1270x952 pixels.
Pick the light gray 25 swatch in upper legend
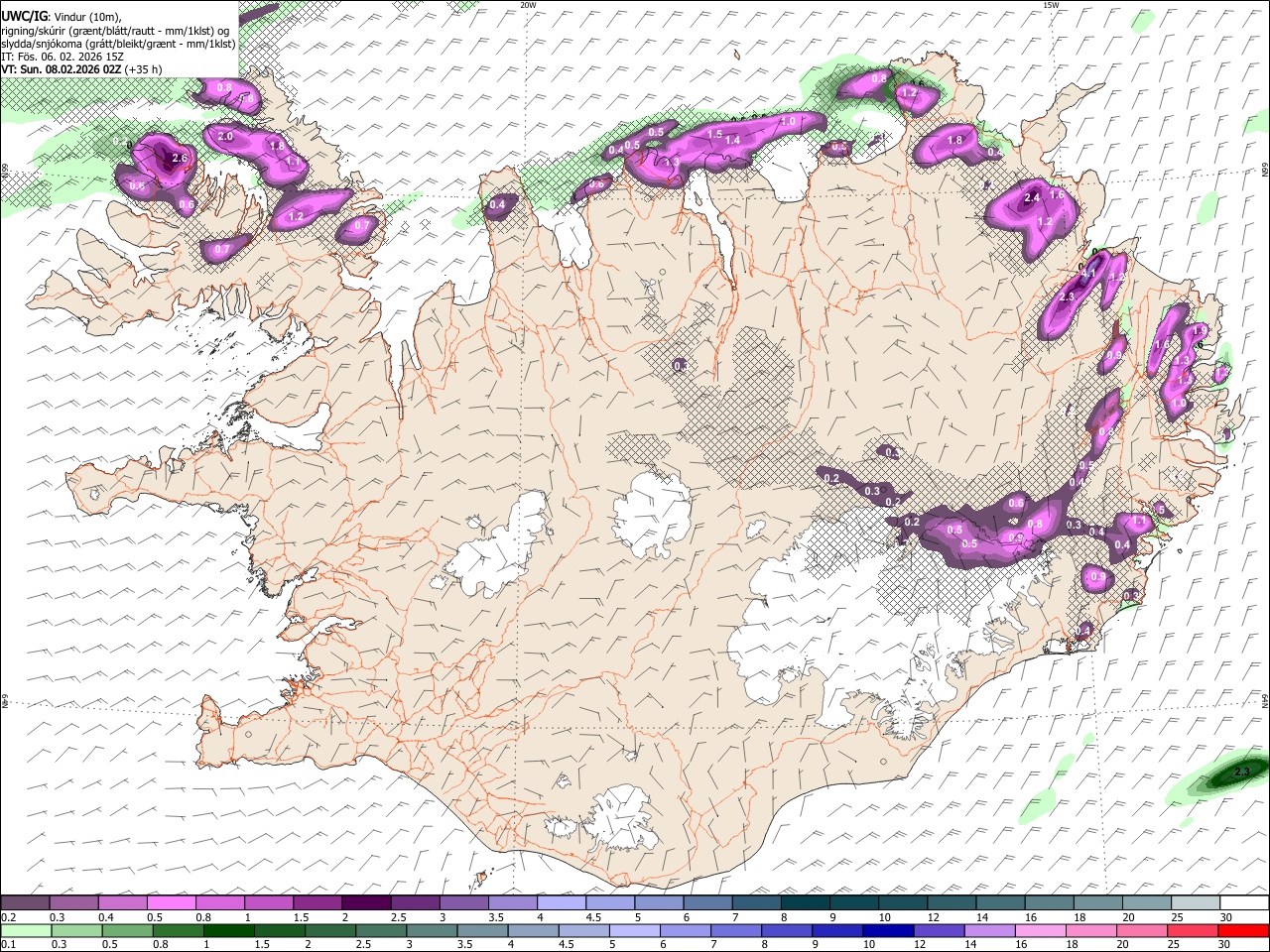coord(1196,902)
